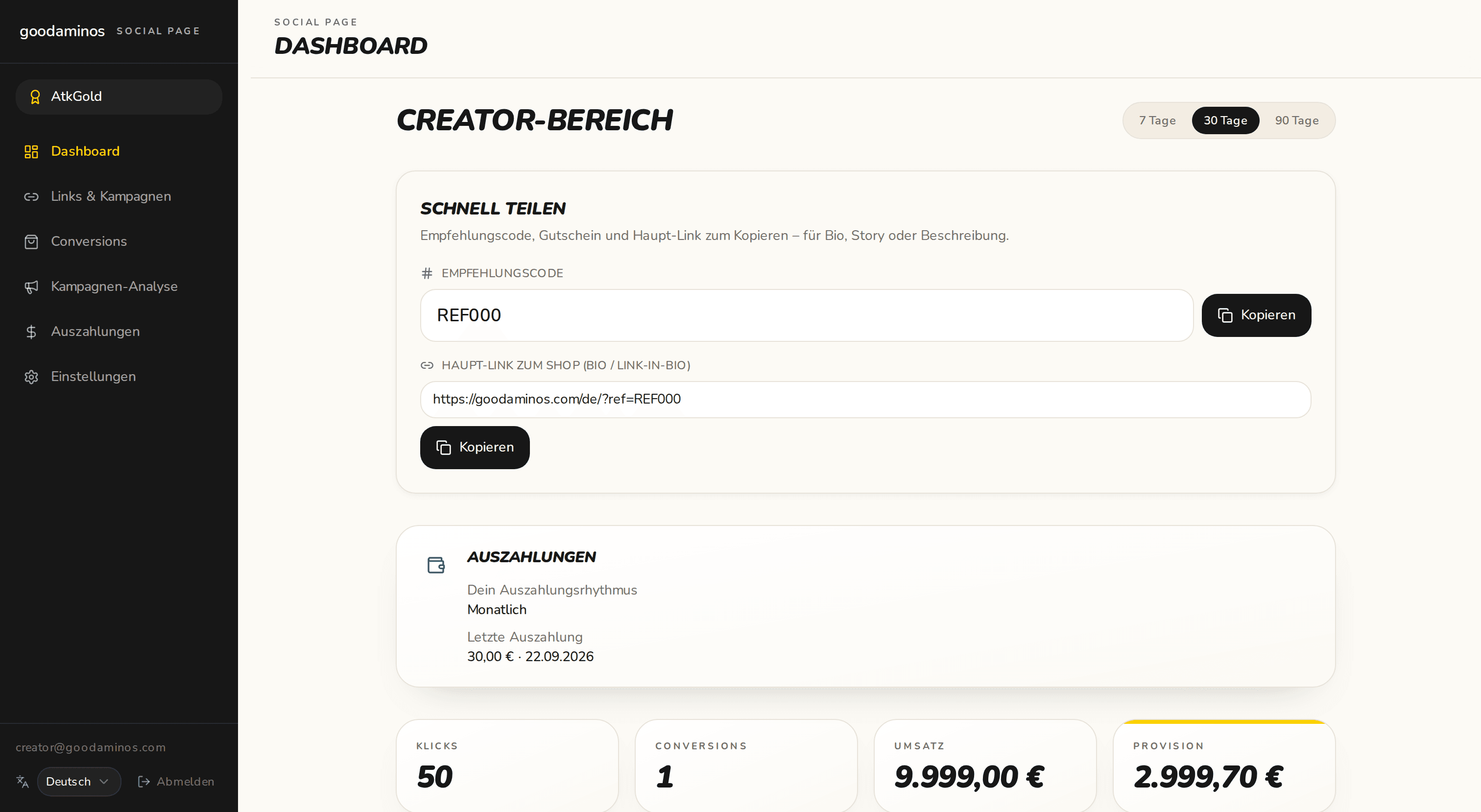Click the Dashboard grid icon
1481x812 pixels.
point(31,151)
